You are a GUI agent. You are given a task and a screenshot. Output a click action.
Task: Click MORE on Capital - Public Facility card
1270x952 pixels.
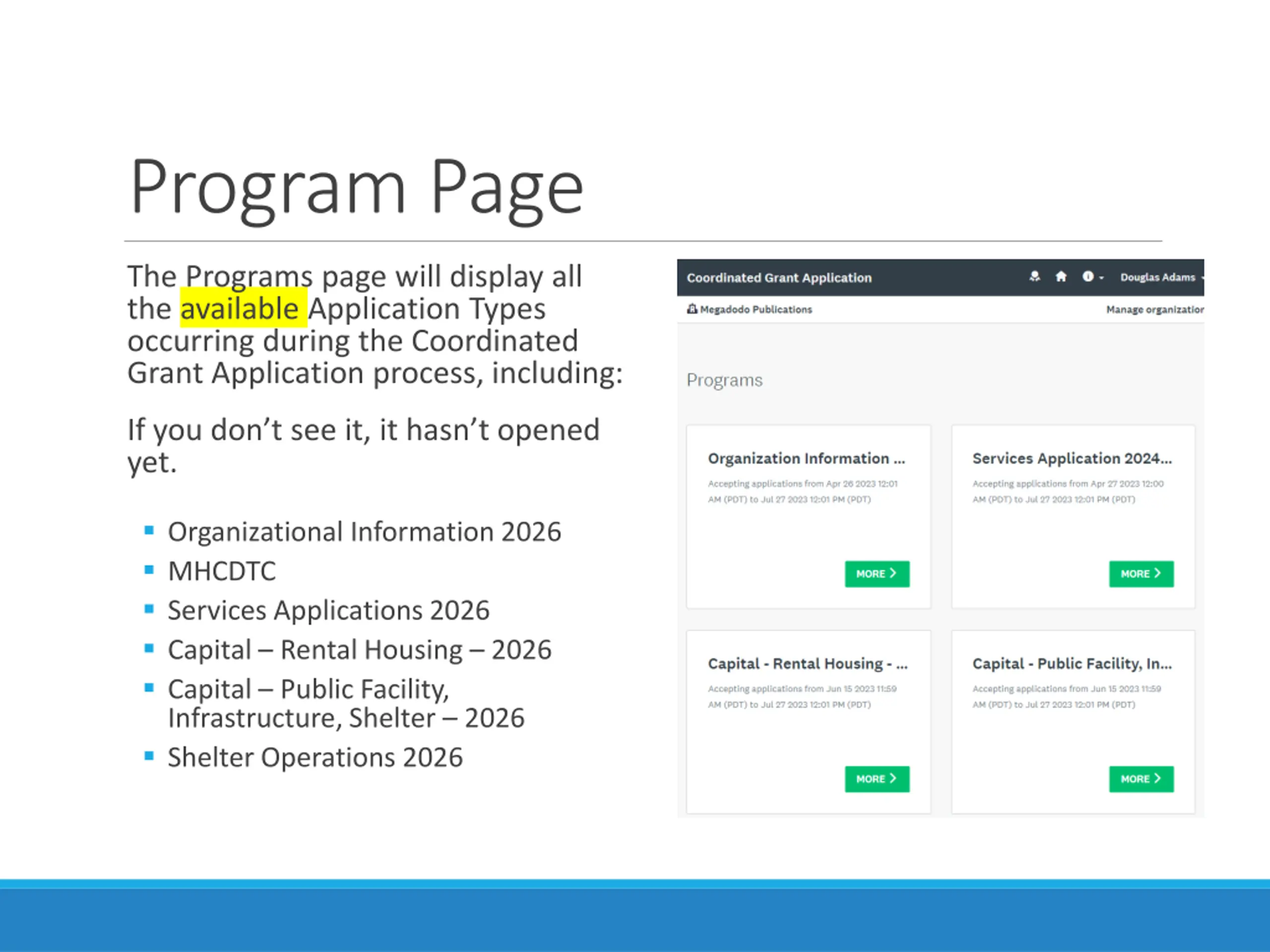1142,778
